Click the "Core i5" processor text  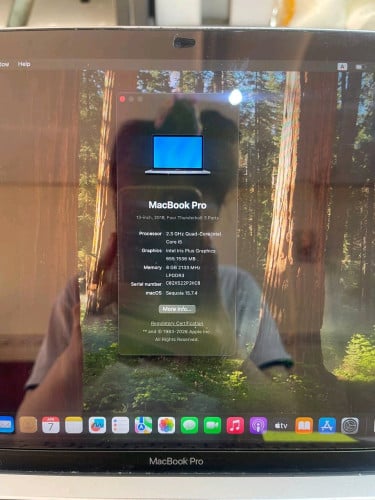click(x=174, y=242)
